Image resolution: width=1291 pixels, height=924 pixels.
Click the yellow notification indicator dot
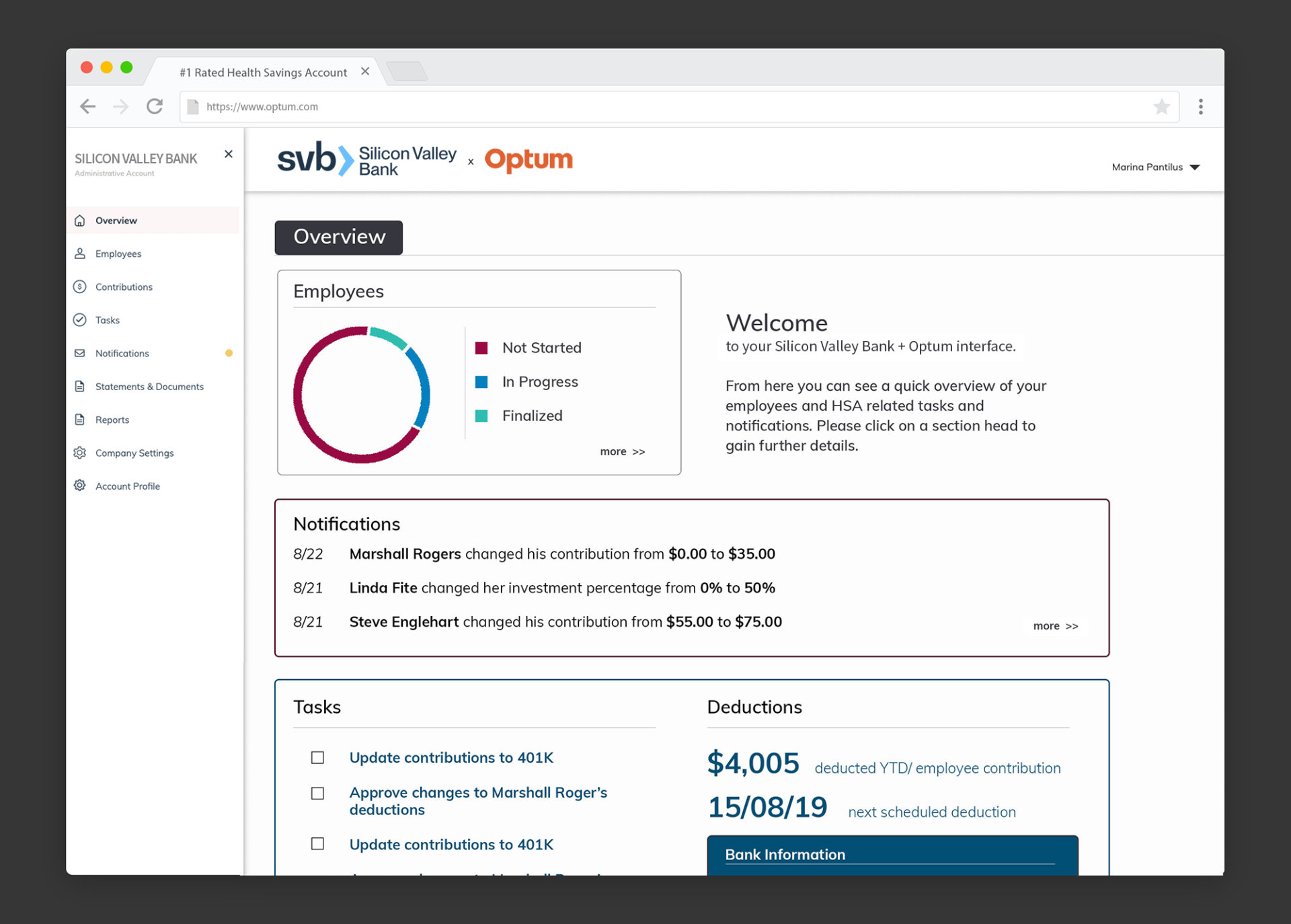[x=229, y=353]
